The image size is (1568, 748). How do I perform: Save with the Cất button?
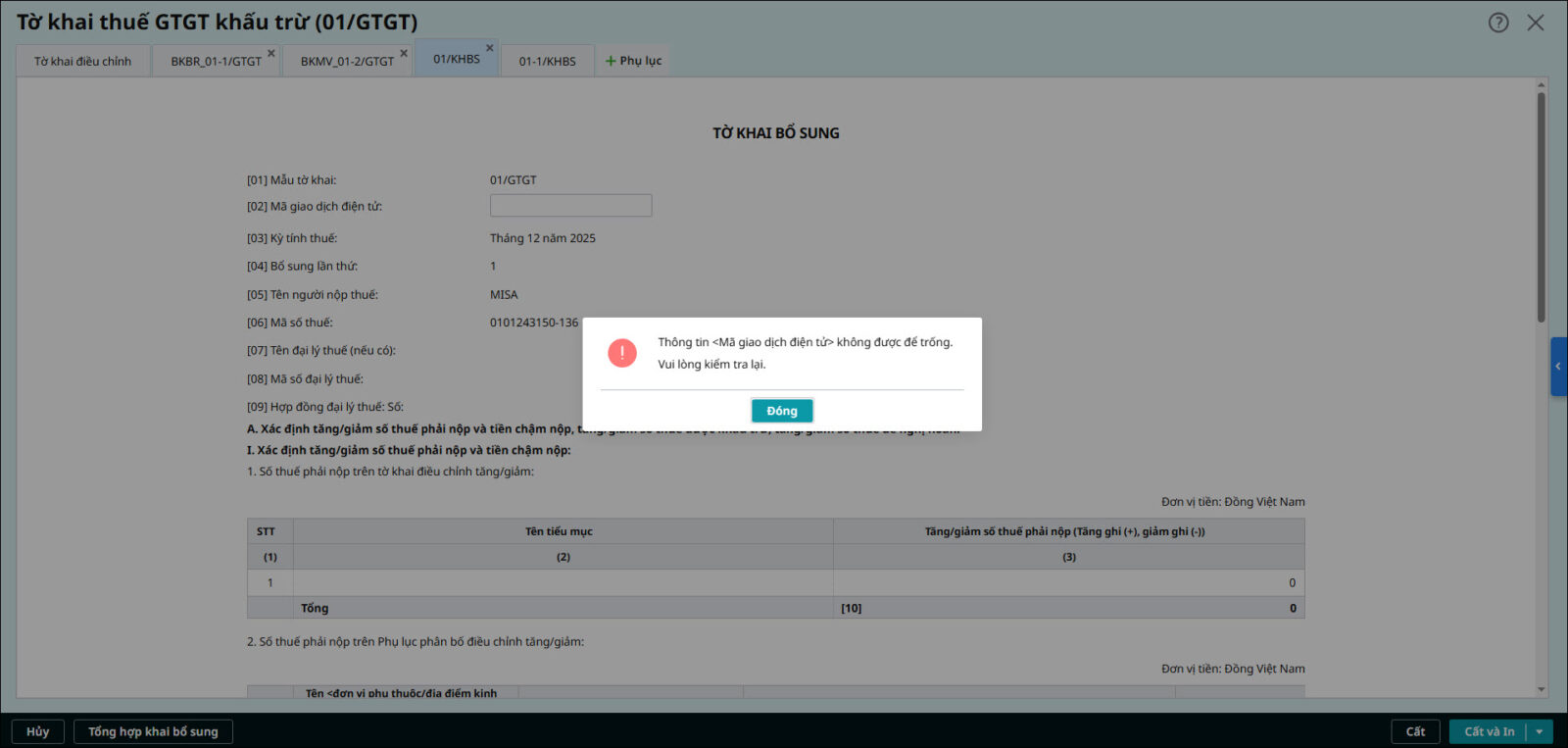[1415, 731]
